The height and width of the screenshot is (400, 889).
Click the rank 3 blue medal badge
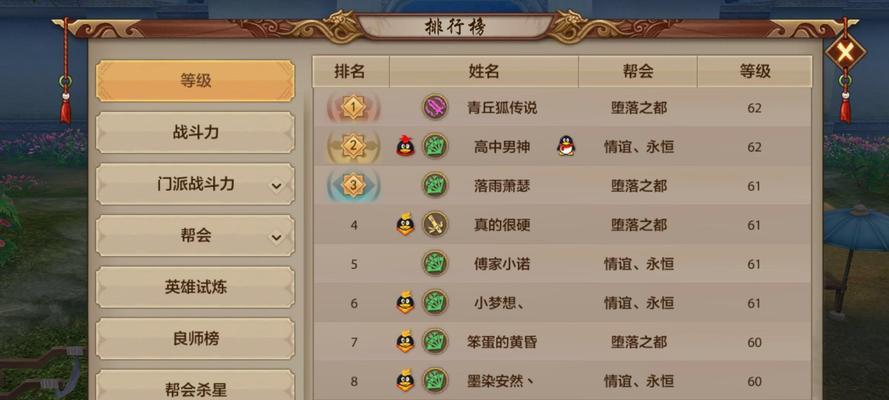(354, 185)
